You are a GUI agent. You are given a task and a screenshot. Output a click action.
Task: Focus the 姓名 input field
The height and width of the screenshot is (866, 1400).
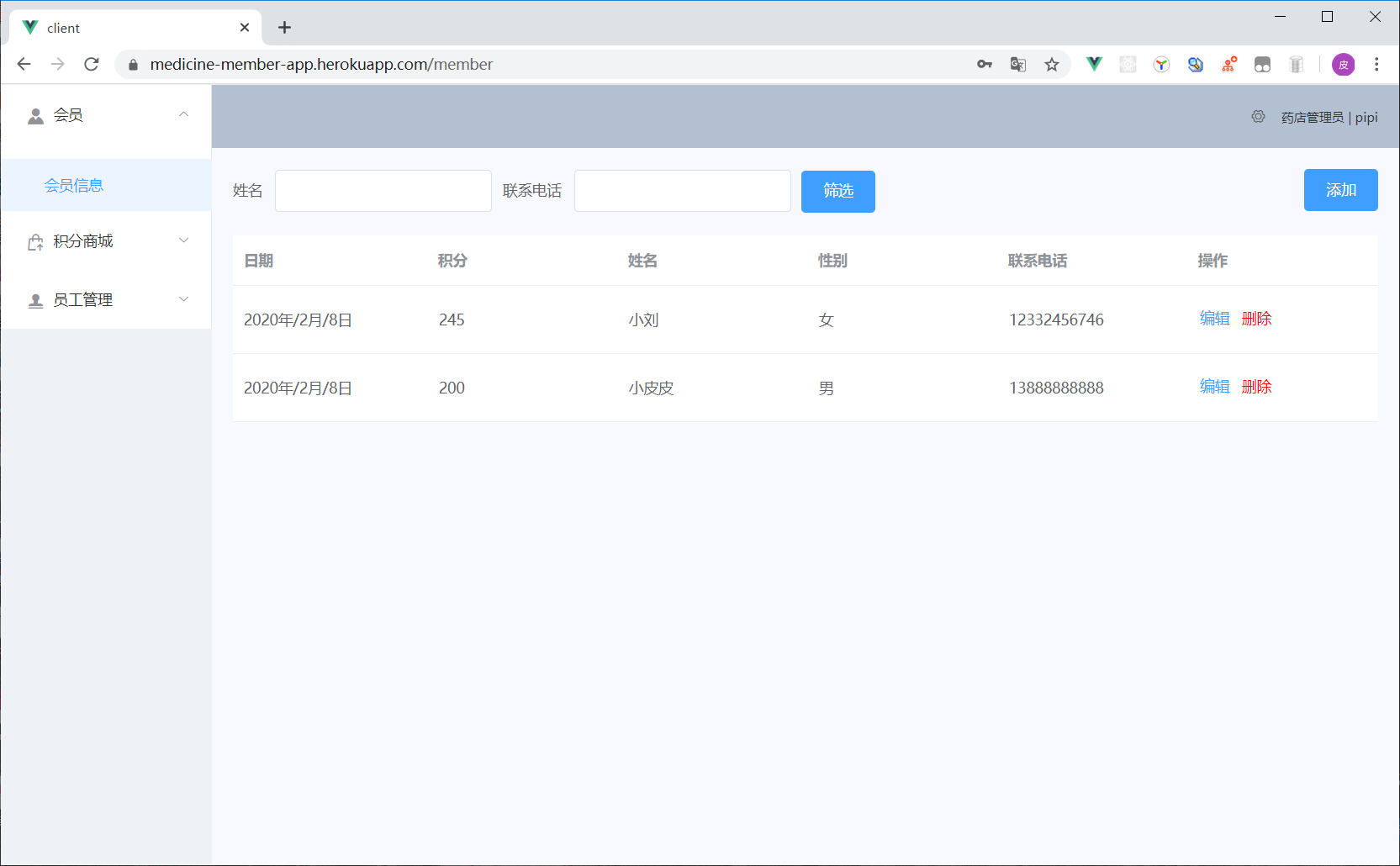383,191
